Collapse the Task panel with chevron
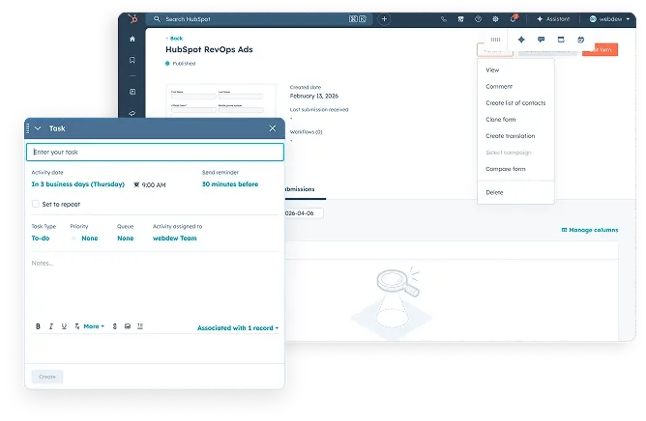646x421 pixels. (x=38, y=129)
